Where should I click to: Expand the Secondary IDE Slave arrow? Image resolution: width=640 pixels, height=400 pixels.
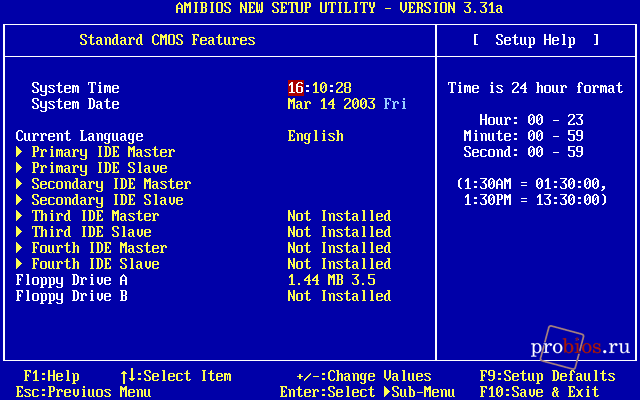pos(19,200)
